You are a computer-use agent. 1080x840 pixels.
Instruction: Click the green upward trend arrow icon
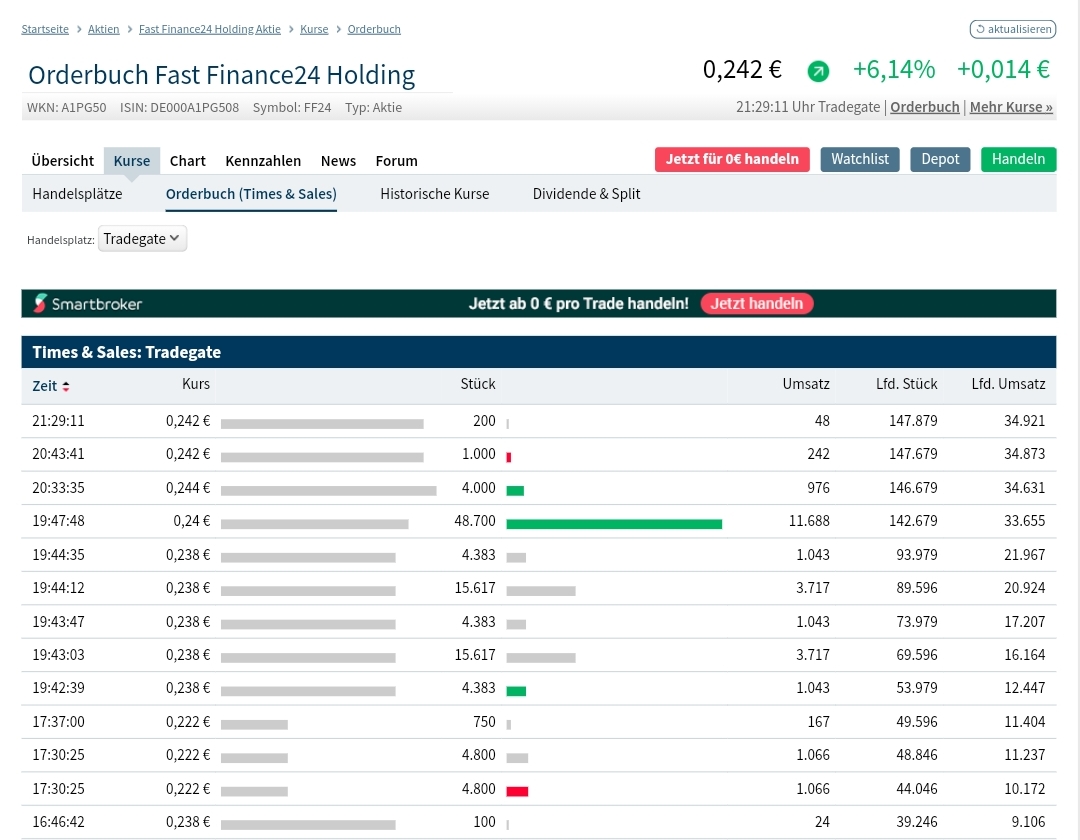coord(818,71)
